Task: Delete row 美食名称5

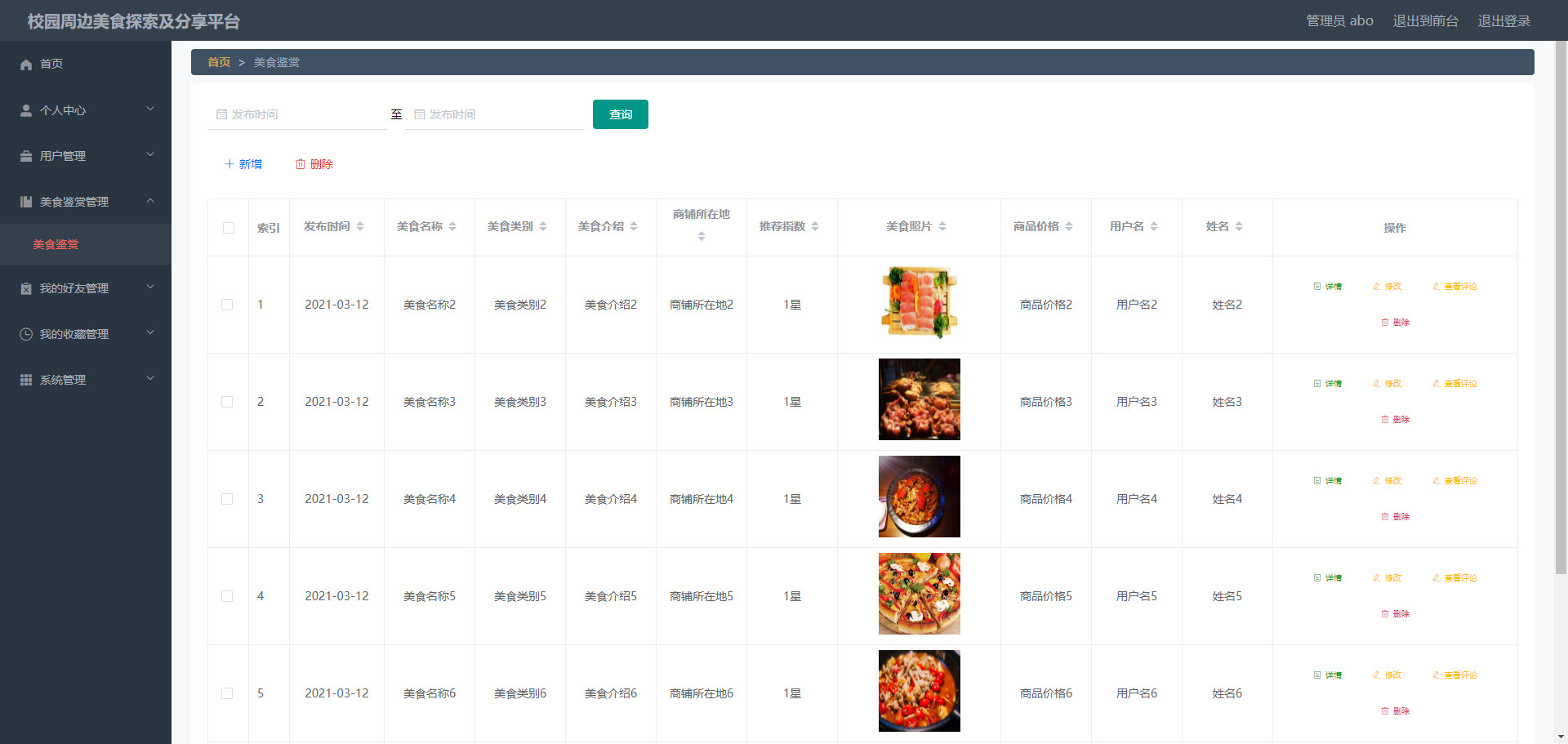Action: point(1395,614)
